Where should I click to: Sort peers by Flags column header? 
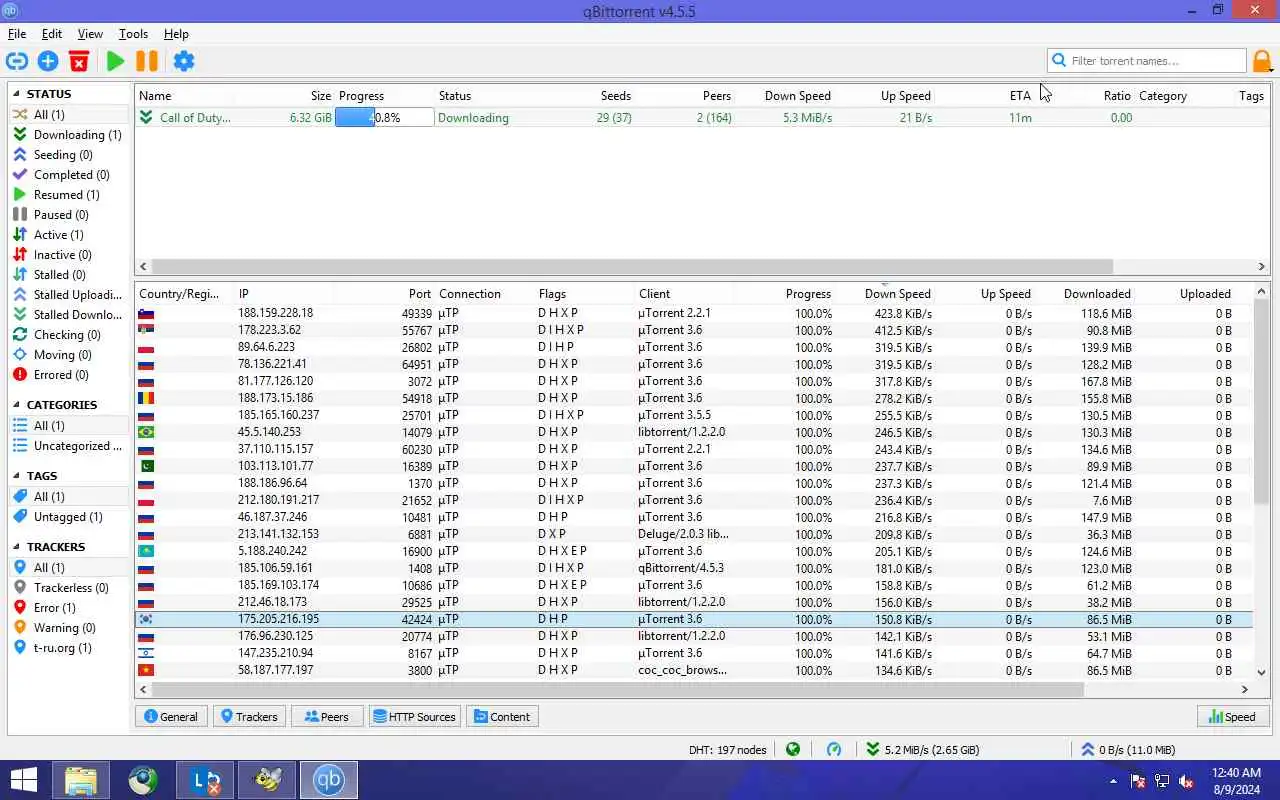point(552,294)
